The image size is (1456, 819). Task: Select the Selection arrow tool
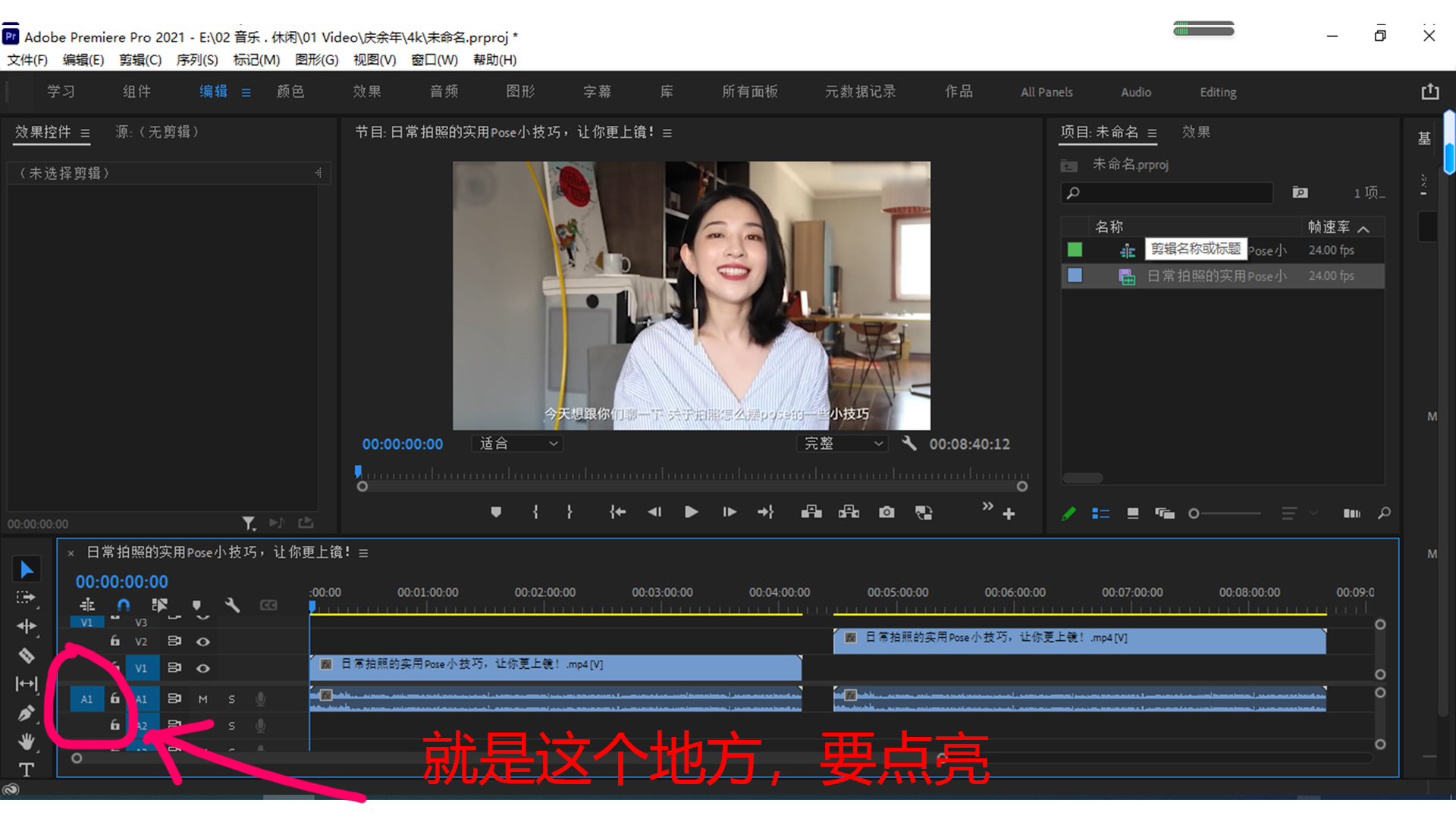click(x=27, y=569)
